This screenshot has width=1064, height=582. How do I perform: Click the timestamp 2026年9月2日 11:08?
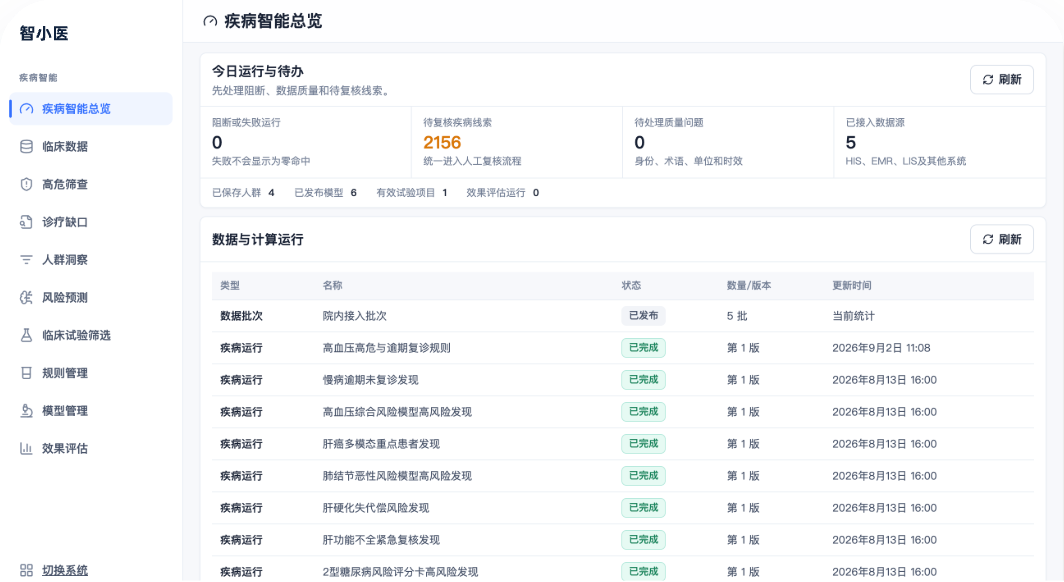(x=881, y=348)
